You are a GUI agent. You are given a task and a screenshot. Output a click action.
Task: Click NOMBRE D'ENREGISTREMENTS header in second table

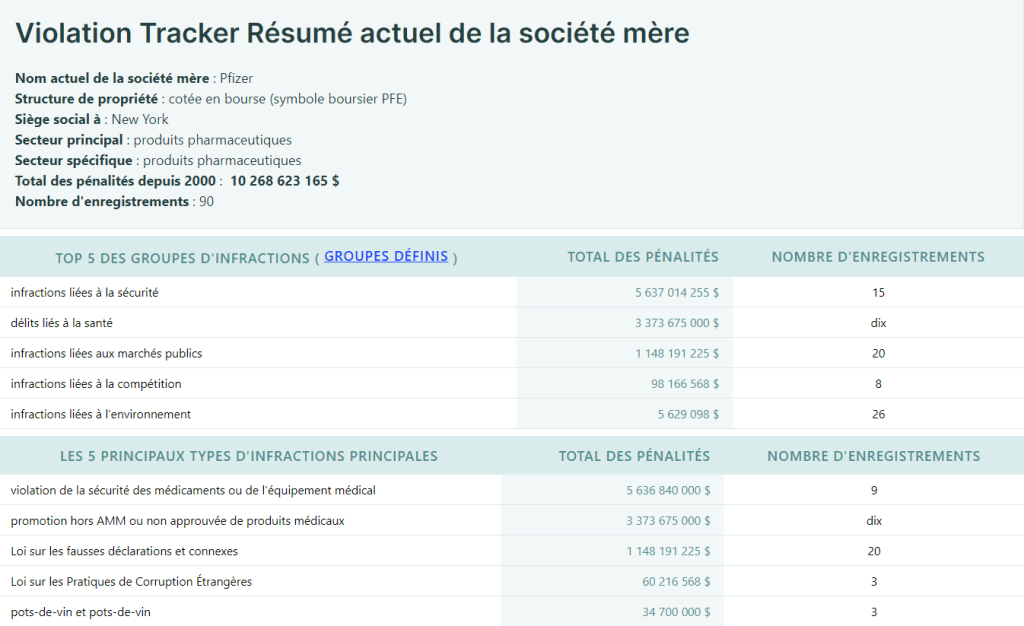click(x=873, y=456)
